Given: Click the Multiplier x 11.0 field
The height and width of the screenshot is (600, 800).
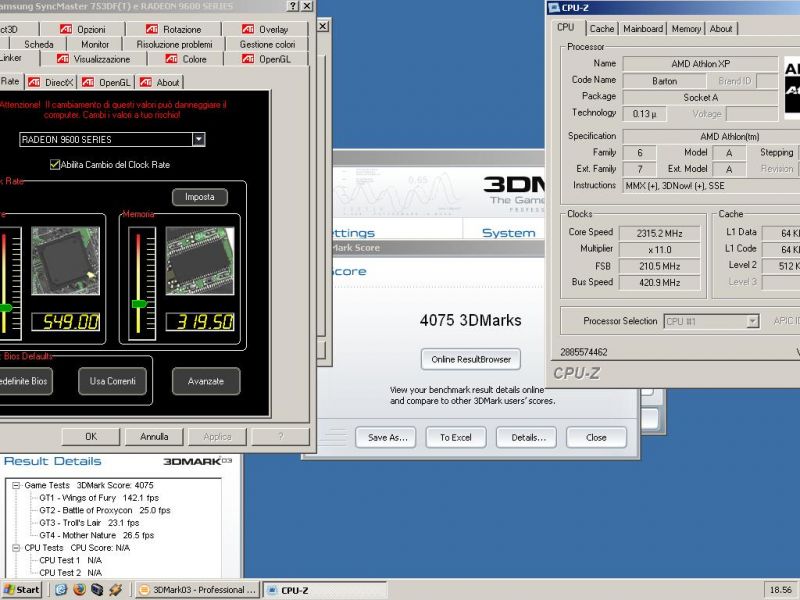Looking at the screenshot, I should tap(659, 249).
